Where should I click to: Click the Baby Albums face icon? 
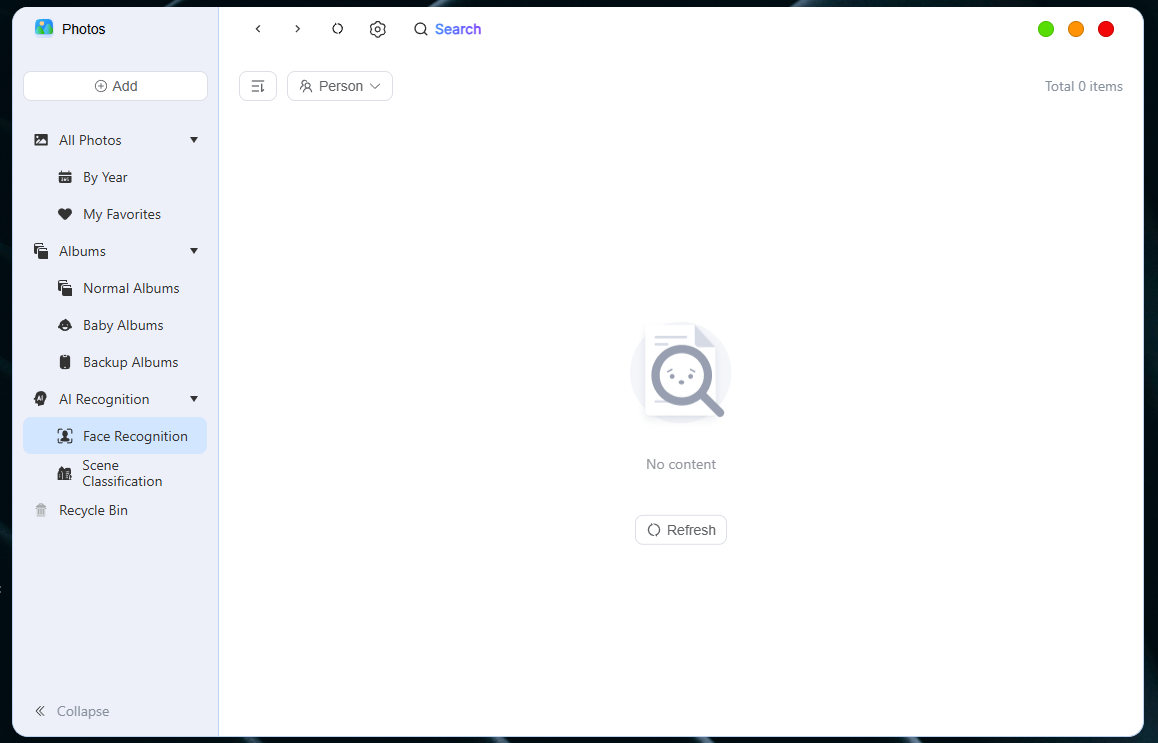tap(65, 325)
